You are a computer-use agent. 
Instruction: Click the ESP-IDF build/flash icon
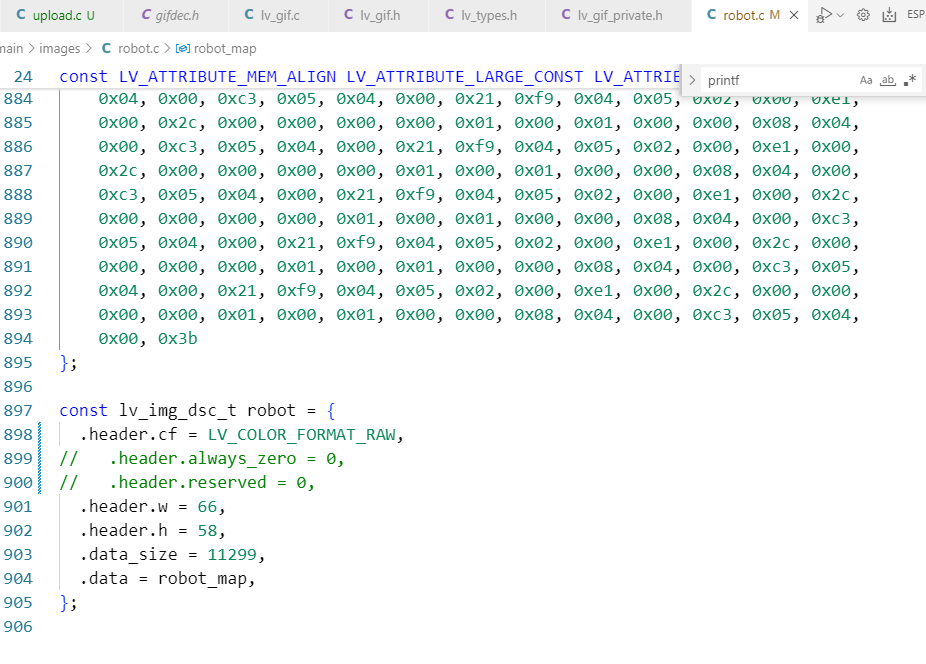[888, 15]
